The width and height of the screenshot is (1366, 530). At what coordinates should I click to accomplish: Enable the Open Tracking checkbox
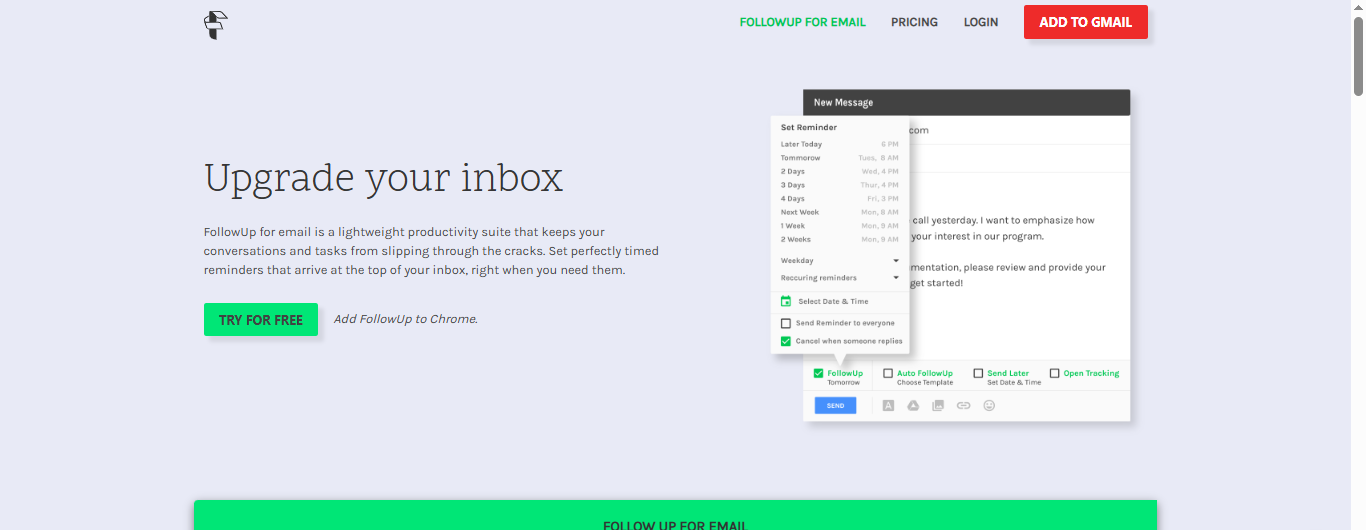point(1054,373)
